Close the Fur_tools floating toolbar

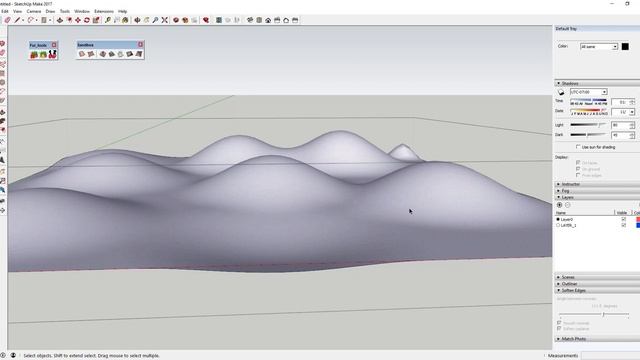click(54, 45)
